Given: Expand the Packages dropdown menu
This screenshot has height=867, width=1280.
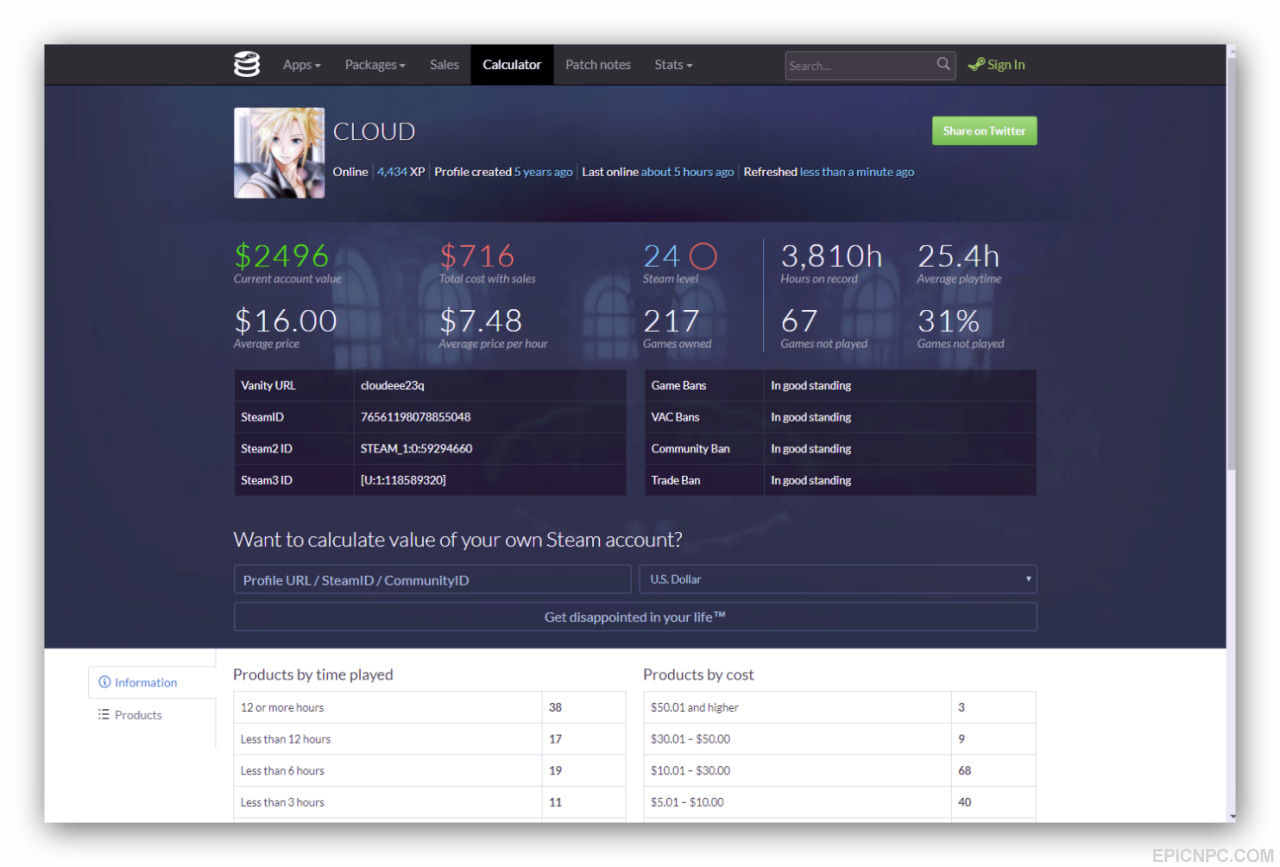Looking at the screenshot, I should tap(375, 65).
